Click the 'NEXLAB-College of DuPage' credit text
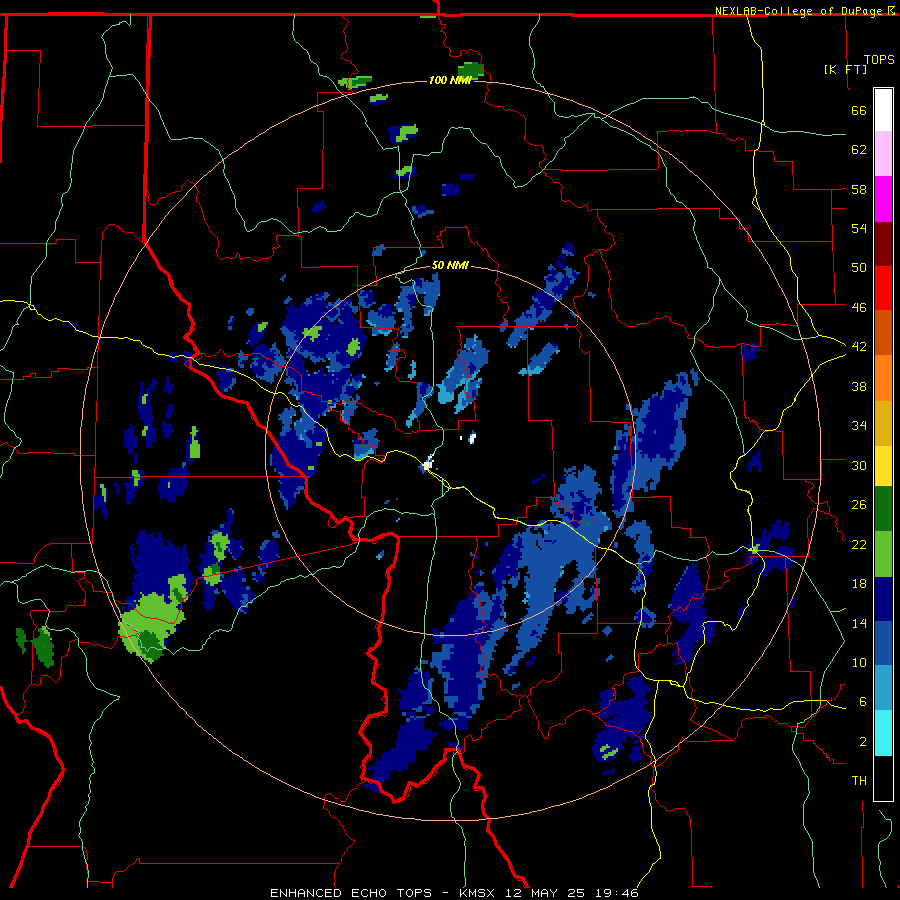Screen dimensions: 900x900 pyautogui.click(x=800, y=11)
